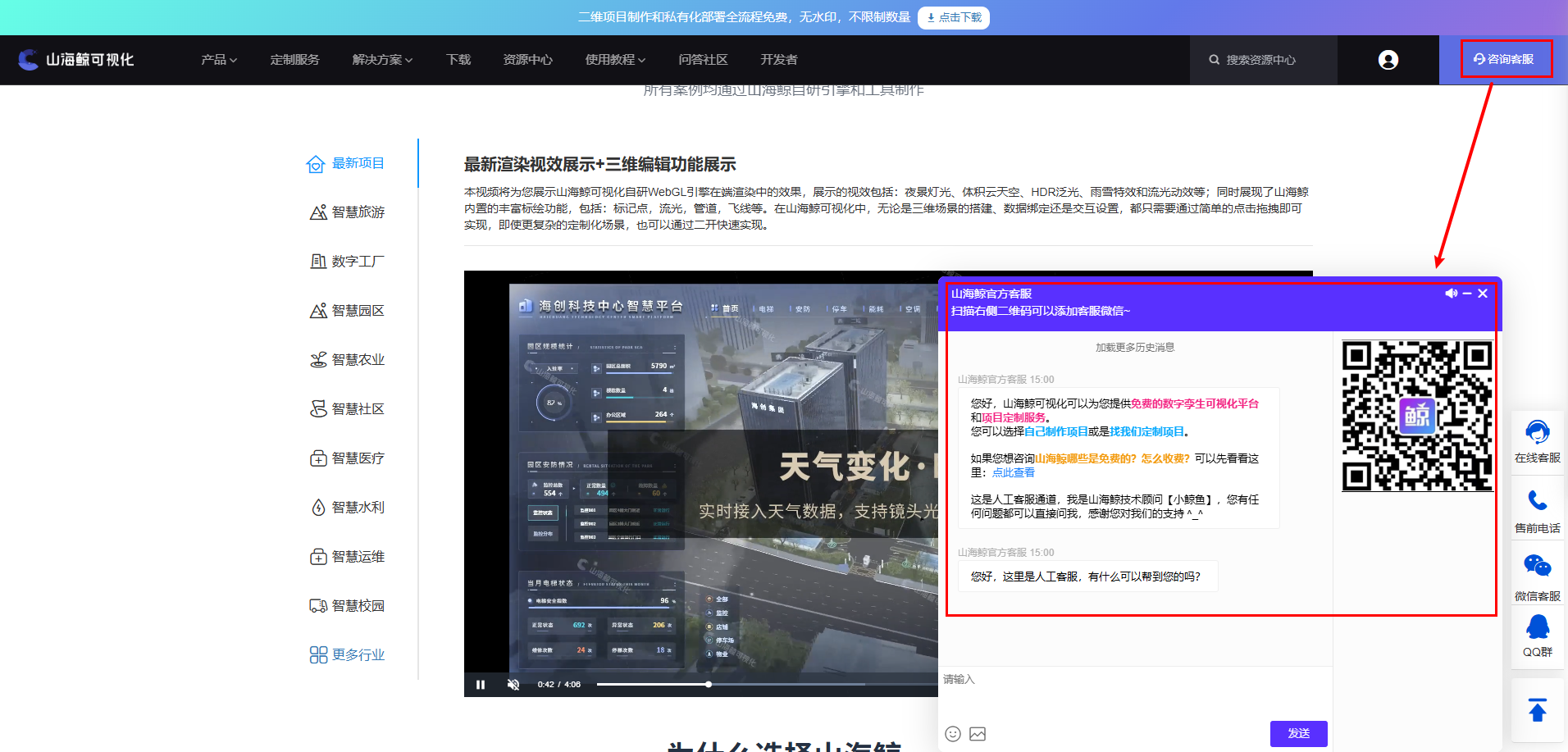Click the 发送 send button
Screen dimensions: 1568x752
point(1299,734)
